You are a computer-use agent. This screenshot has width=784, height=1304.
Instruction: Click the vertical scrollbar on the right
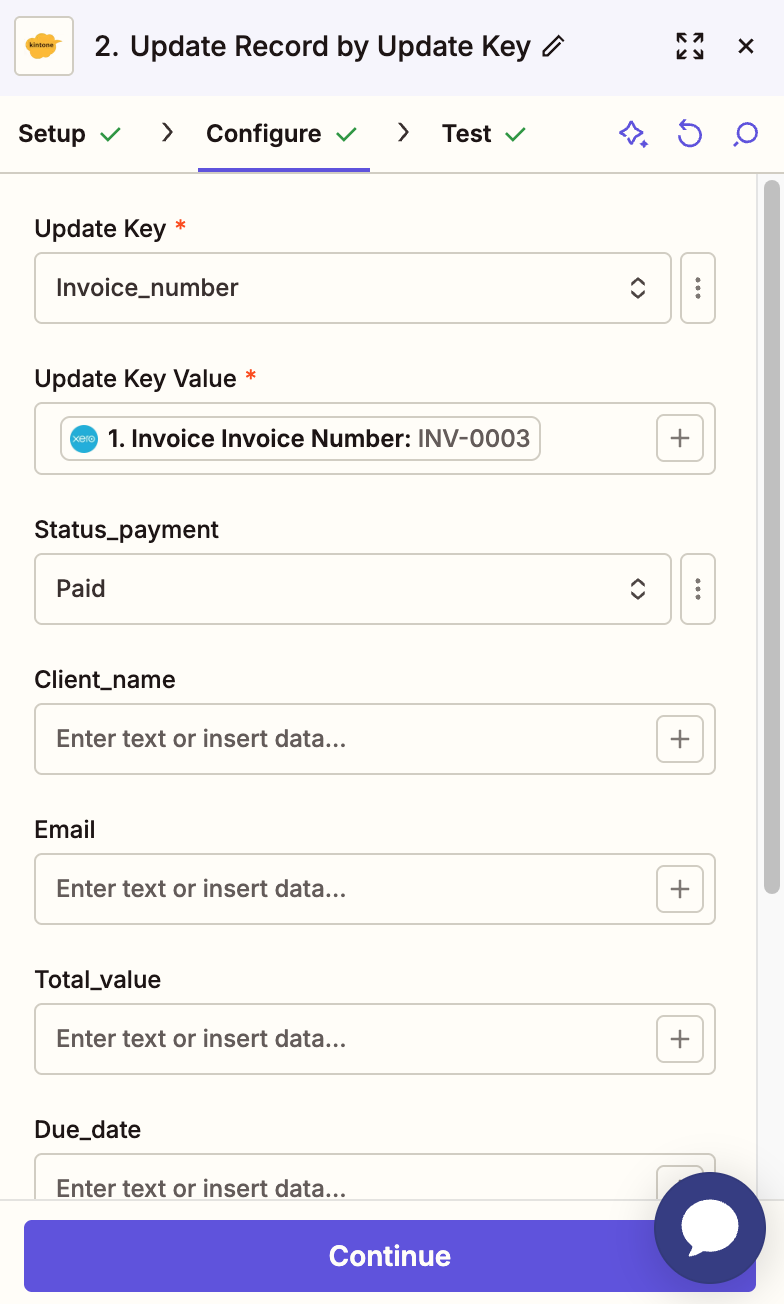770,530
